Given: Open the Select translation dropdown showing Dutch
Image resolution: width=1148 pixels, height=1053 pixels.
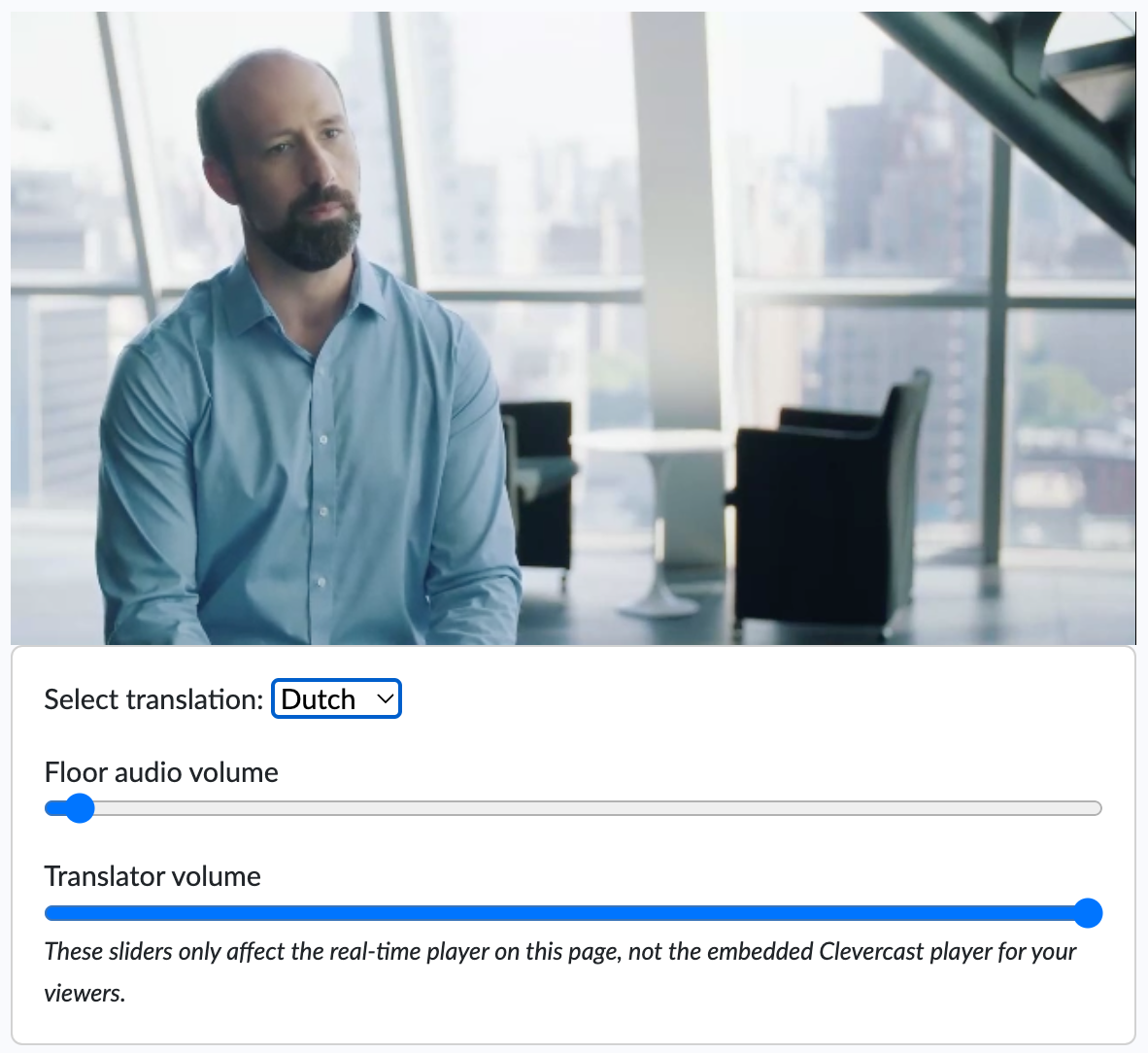Looking at the screenshot, I should tap(336, 698).
